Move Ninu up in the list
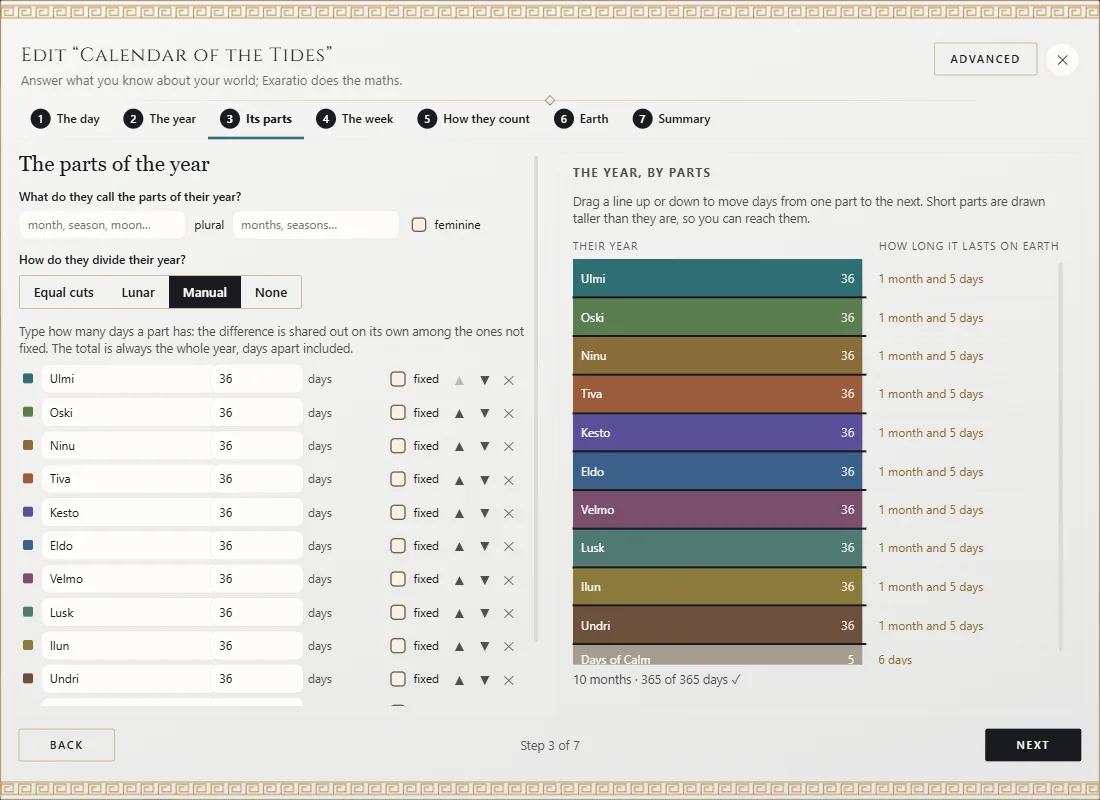This screenshot has width=1100, height=800. tap(460, 446)
